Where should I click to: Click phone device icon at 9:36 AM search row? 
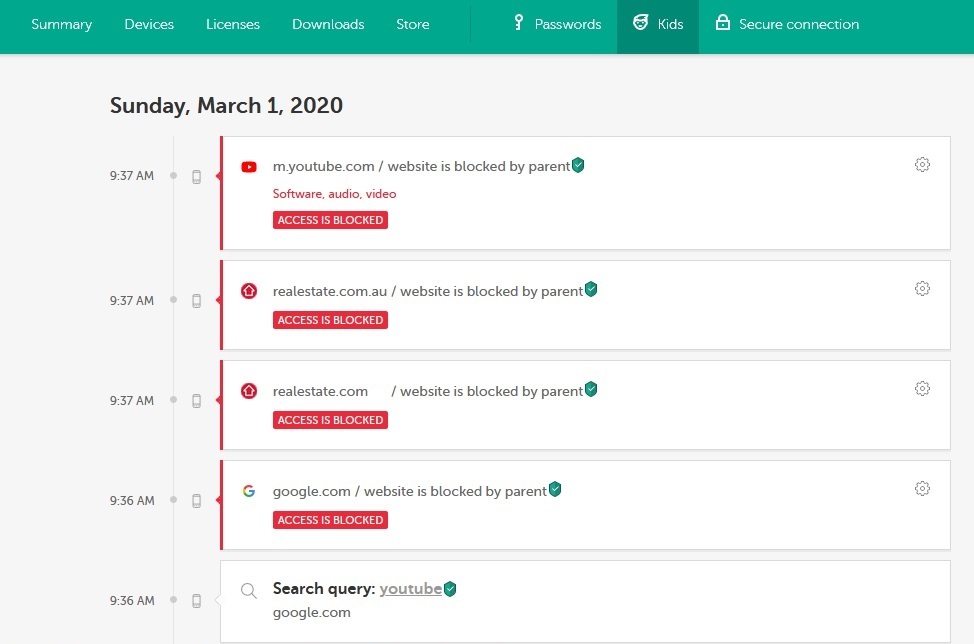(x=197, y=601)
